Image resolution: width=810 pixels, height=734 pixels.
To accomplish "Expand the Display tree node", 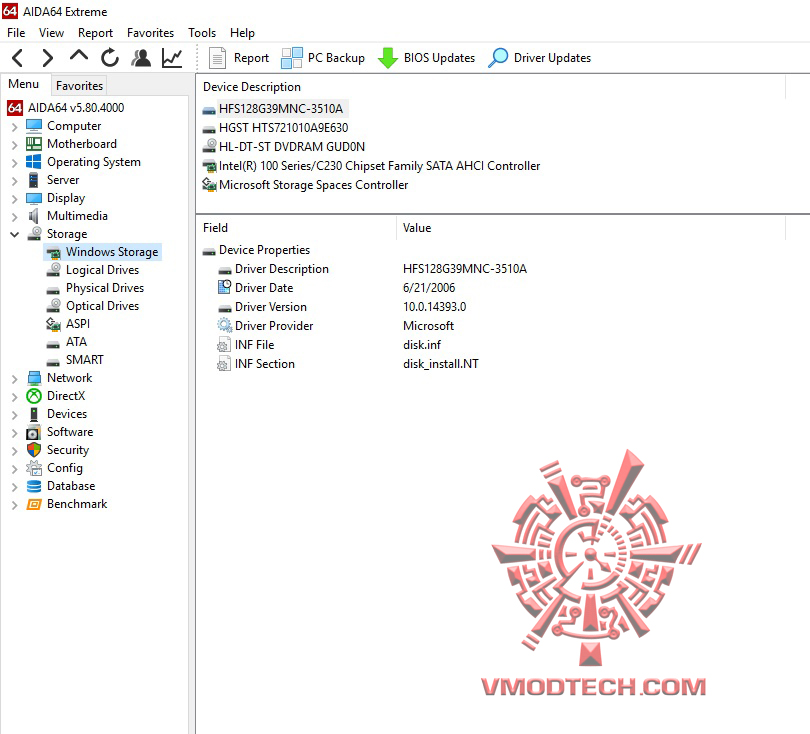I will tap(14, 199).
